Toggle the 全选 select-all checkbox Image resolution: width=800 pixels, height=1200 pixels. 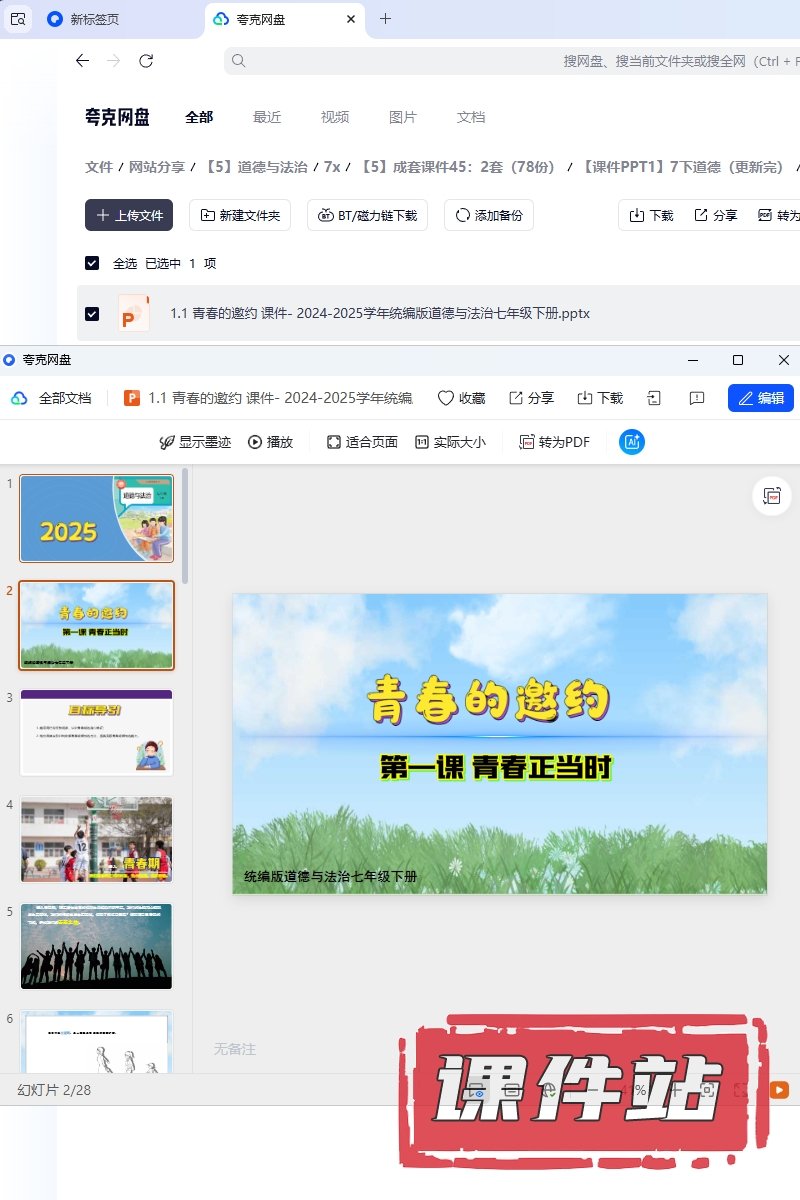point(92,263)
